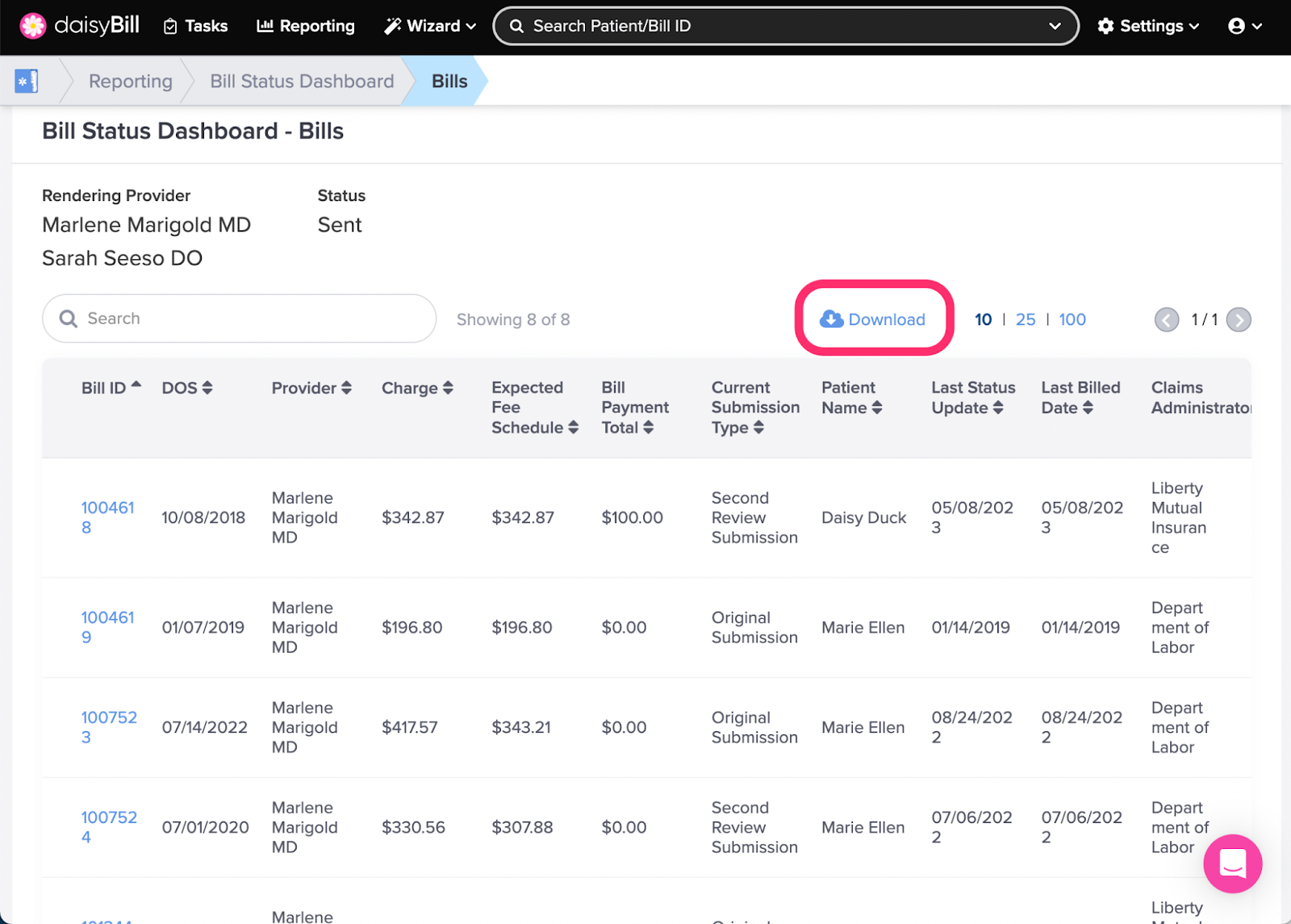Click Sarah Seeso DO rendering provider
Image resolution: width=1291 pixels, height=924 pixels.
pyautogui.click(x=122, y=257)
